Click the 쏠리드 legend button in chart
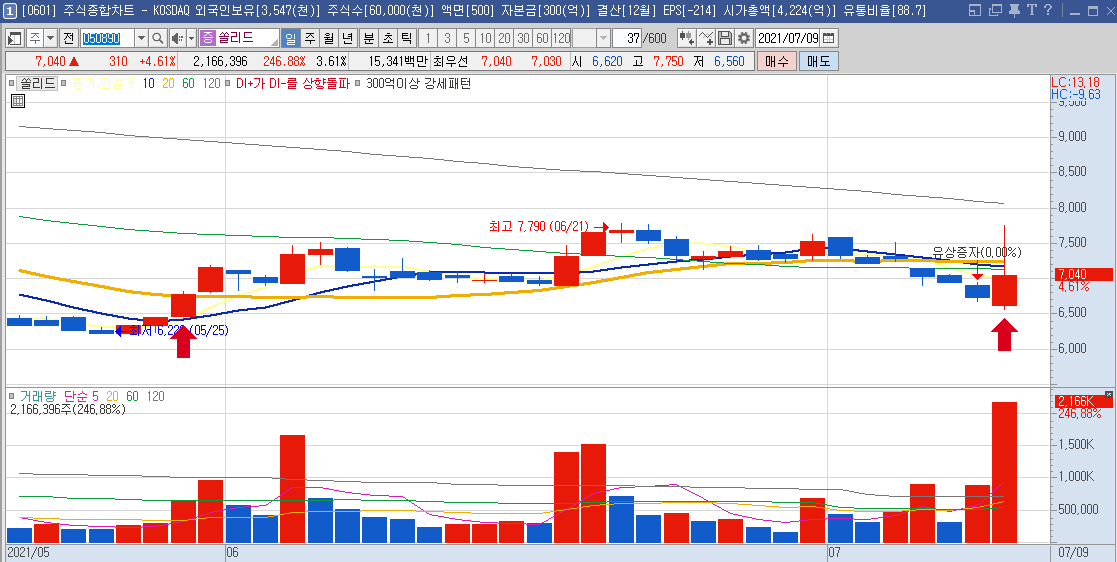 coord(37,83)
